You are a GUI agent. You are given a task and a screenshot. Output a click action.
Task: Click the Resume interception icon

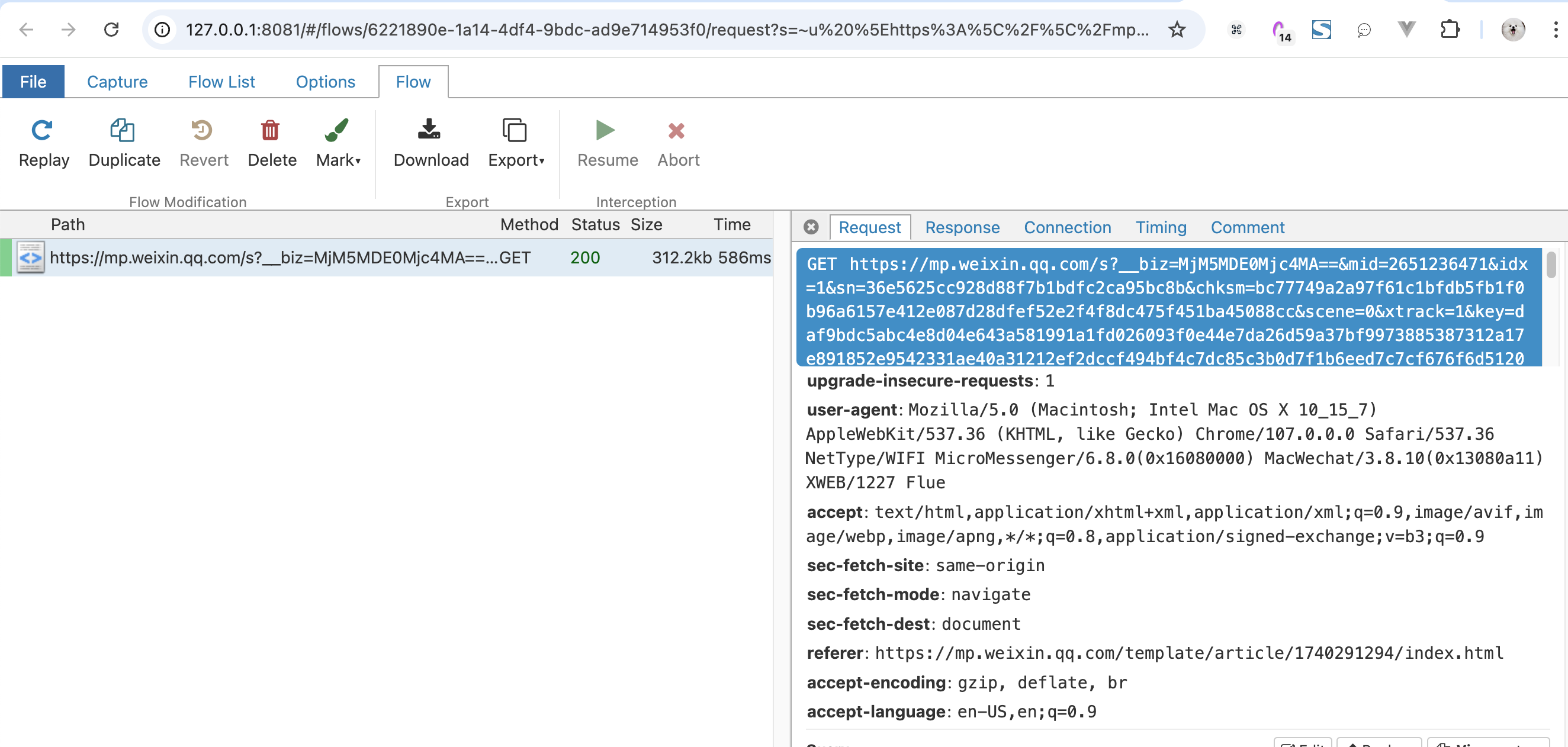[605, 130]
